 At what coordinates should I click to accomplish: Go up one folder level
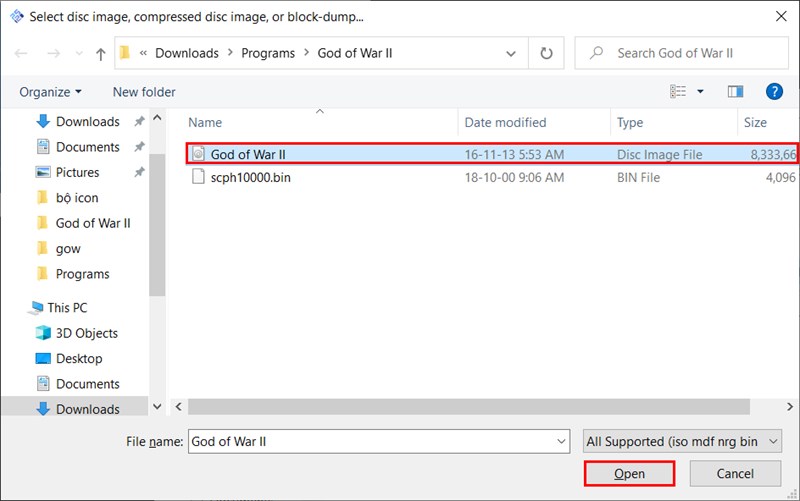[x=101, y=54]
